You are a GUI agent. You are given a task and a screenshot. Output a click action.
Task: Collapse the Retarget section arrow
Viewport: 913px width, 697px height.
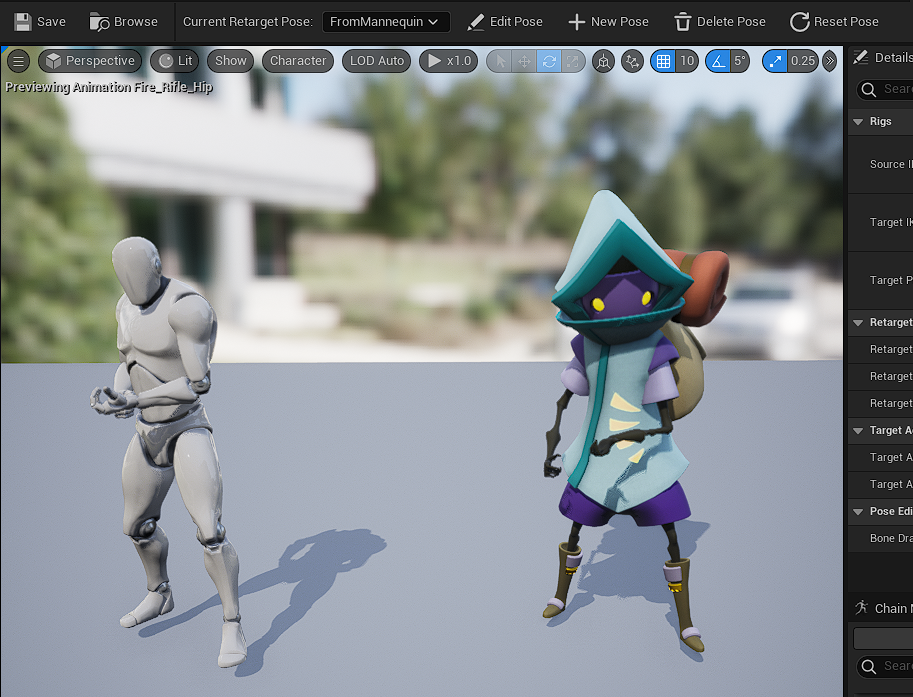tap(858, 323)
